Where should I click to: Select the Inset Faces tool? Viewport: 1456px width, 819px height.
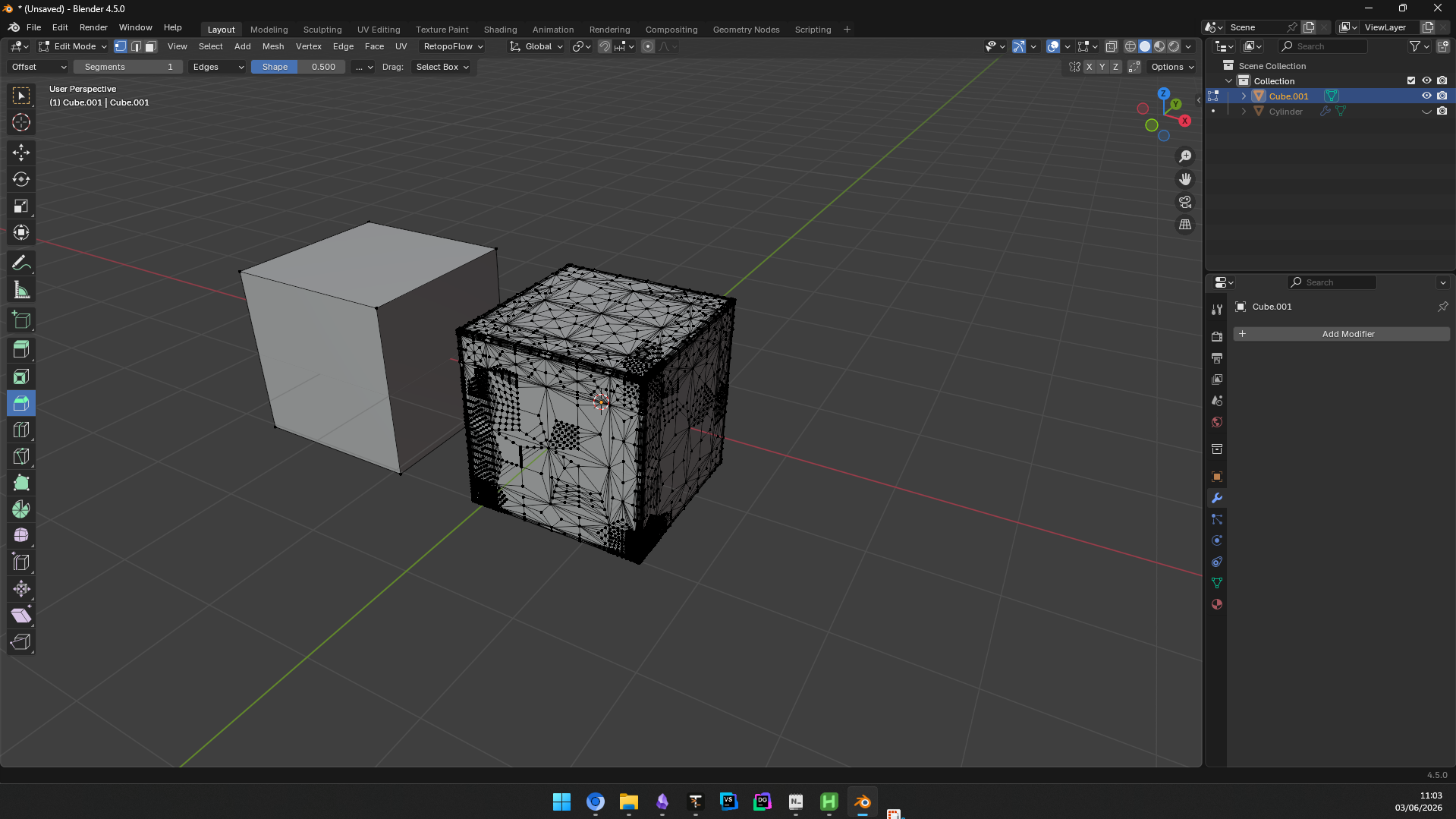[21, 376]
